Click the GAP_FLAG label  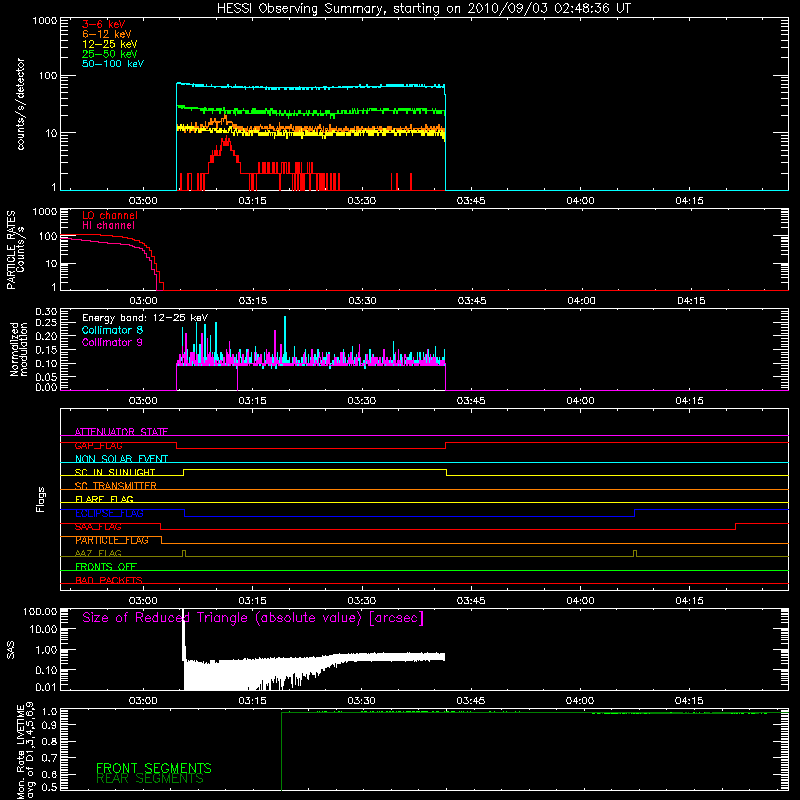tap(98, 445)
